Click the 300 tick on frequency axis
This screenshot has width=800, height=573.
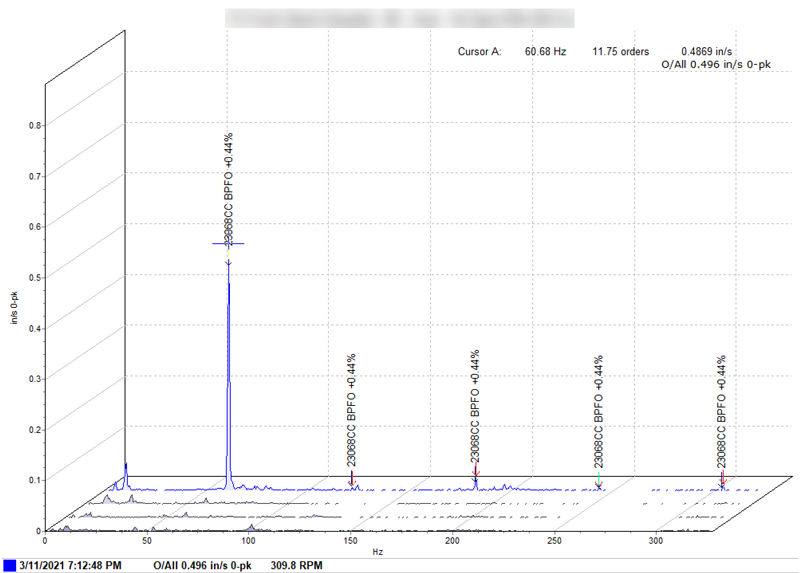click(656, 540)
